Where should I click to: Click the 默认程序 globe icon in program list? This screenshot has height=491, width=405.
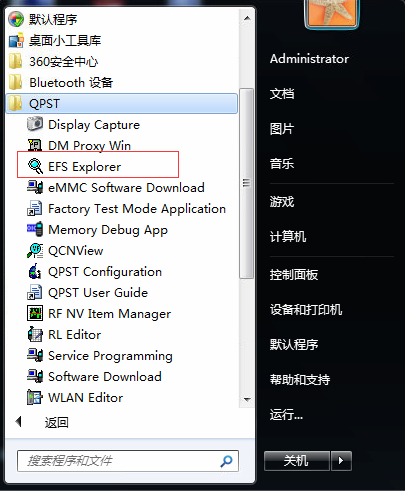point(16,19)
